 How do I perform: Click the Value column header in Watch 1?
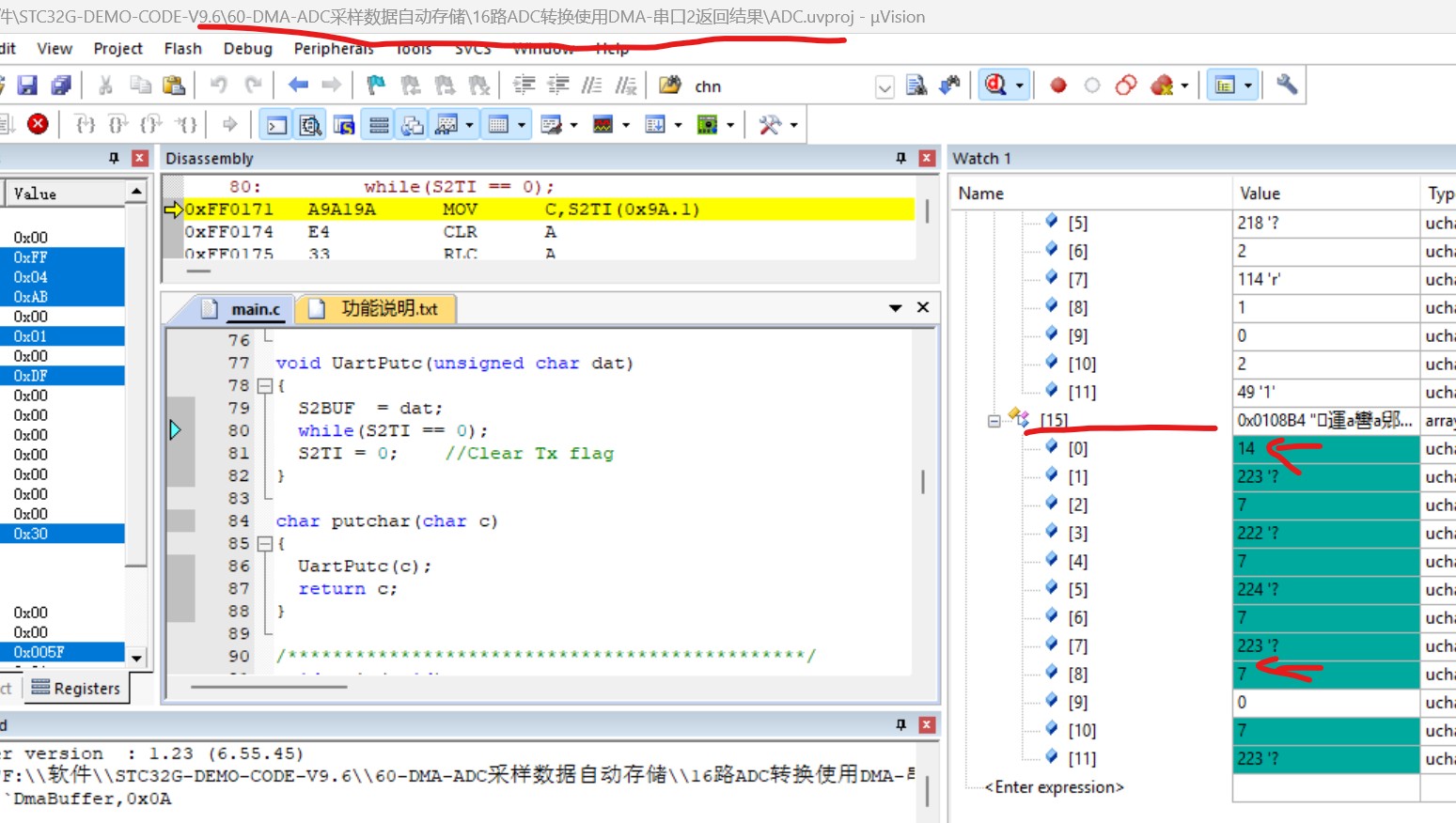coord(1325,194)
